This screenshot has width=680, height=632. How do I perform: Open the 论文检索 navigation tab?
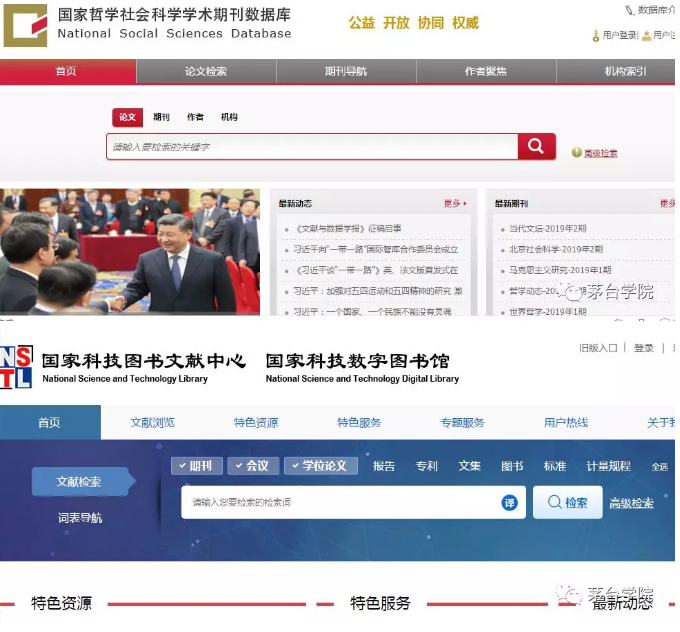[x=206, y=71]
